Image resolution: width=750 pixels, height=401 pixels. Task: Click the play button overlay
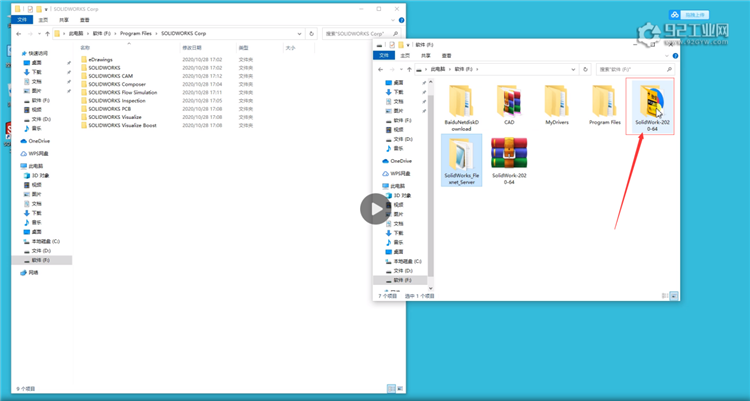coord(375,209)
